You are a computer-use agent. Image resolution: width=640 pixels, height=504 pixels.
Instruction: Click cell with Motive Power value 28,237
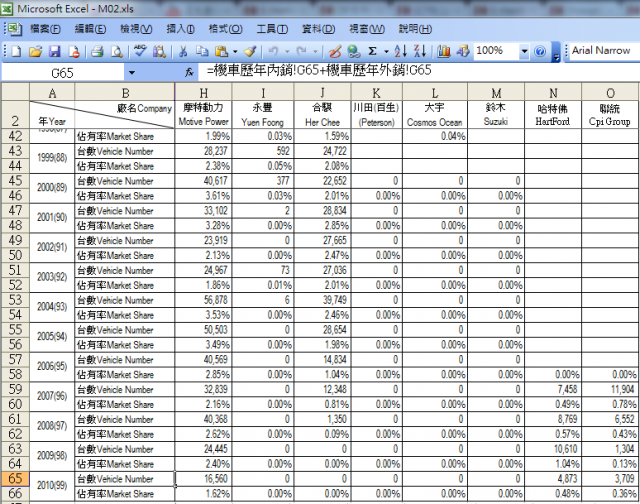(x=203, y=151)
